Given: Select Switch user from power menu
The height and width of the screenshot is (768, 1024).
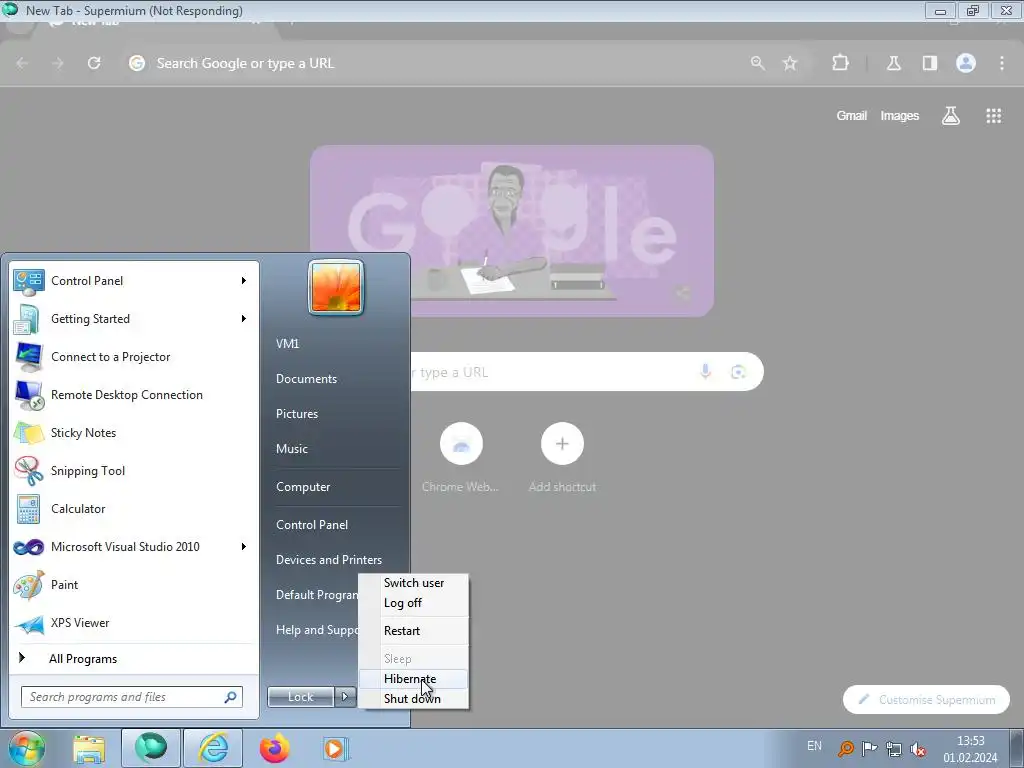Looking at the screenshot, I should pyautogui.click(x=414, y=583).
